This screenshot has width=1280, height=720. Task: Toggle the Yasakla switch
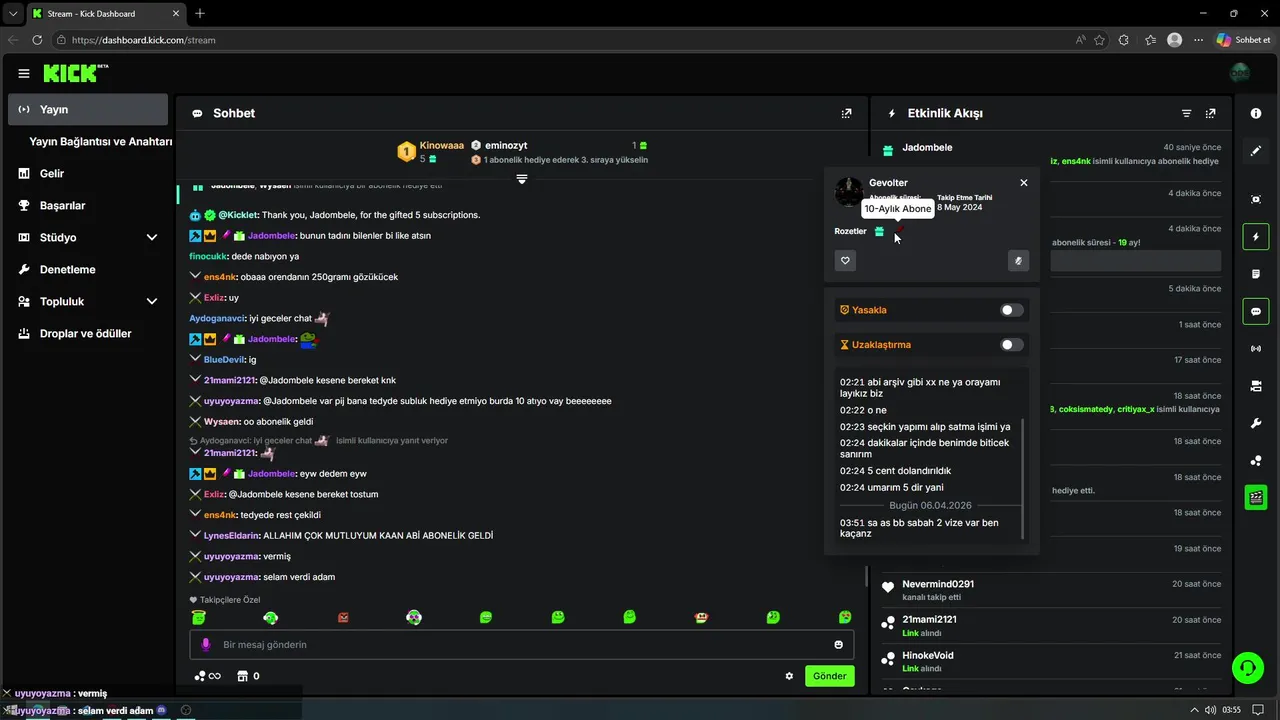coord(1012,310)
